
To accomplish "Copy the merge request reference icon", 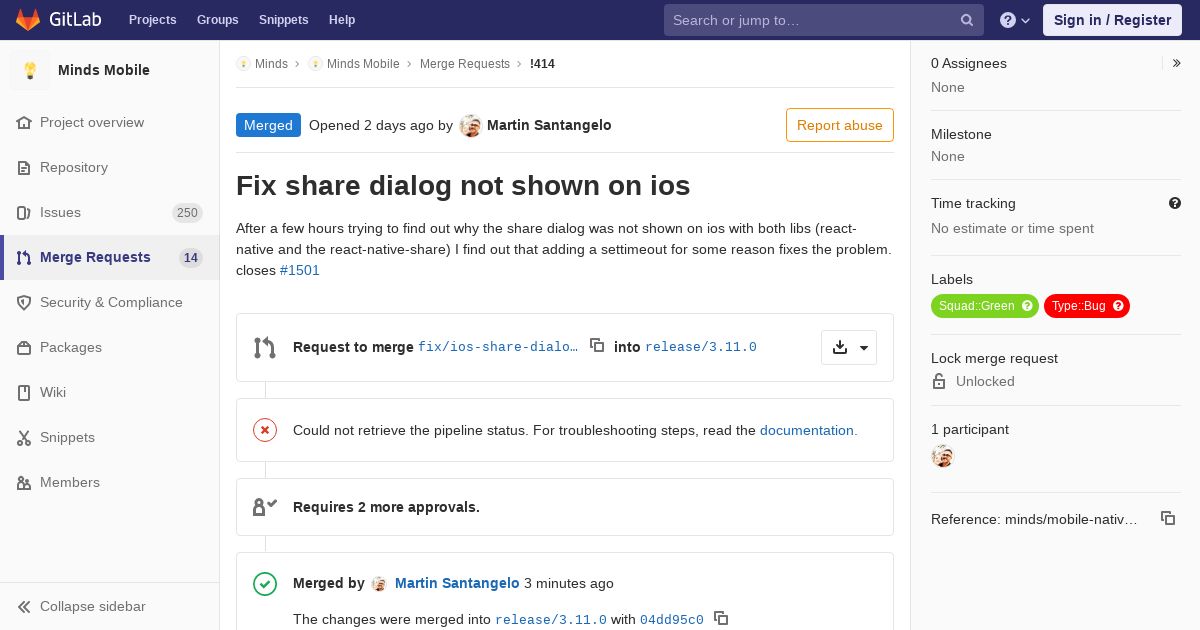I will pos(1167,518).
